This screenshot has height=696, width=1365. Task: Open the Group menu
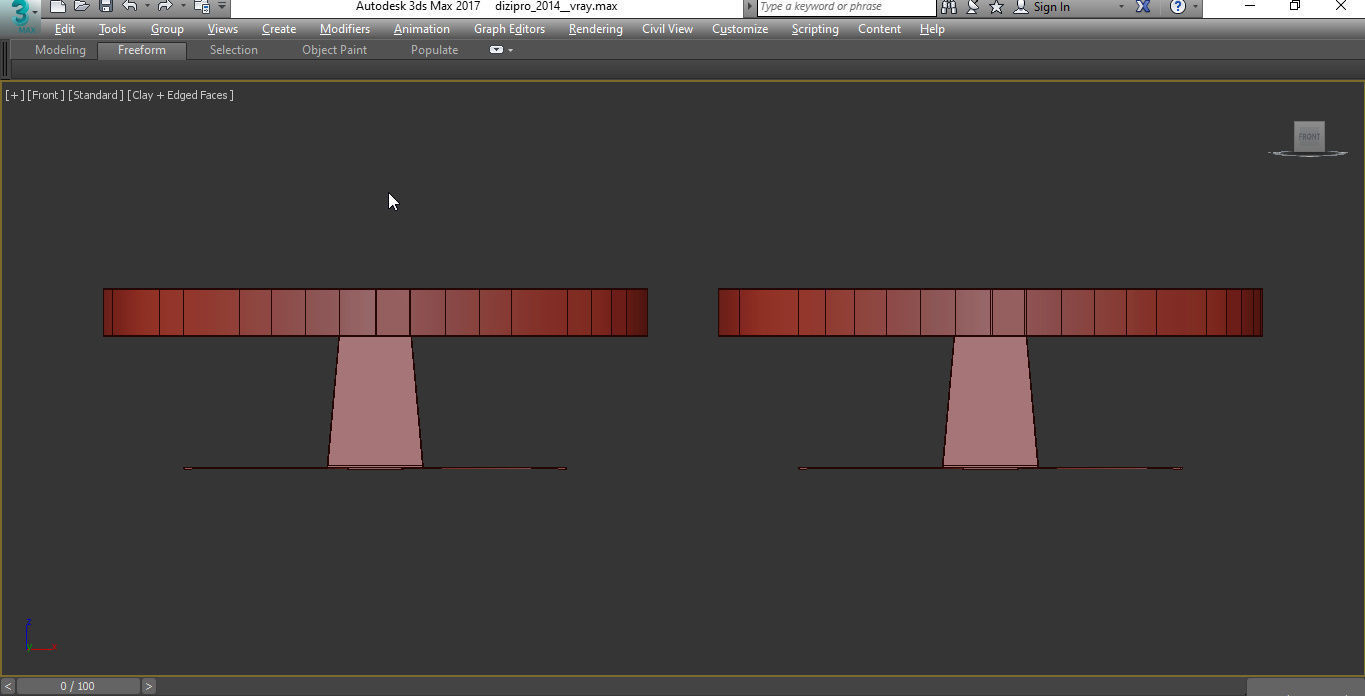pyautogui.click(x=167, y=29)
